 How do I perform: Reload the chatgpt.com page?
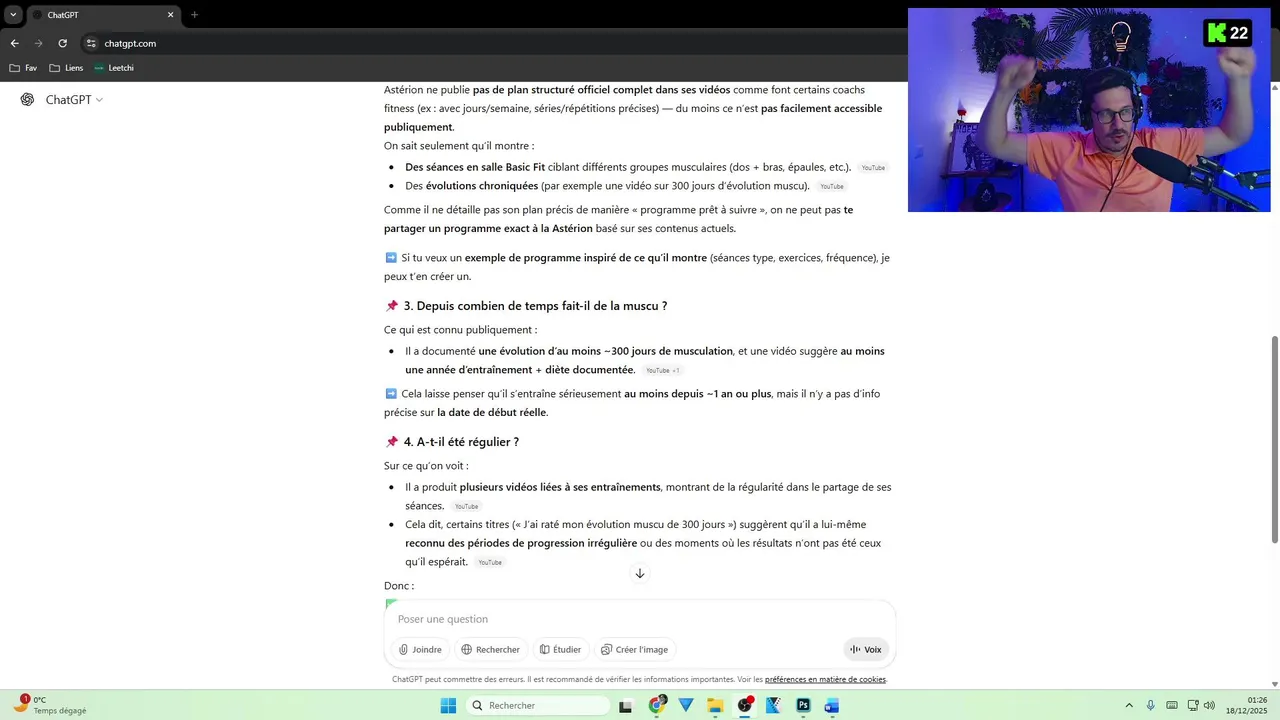62,43
